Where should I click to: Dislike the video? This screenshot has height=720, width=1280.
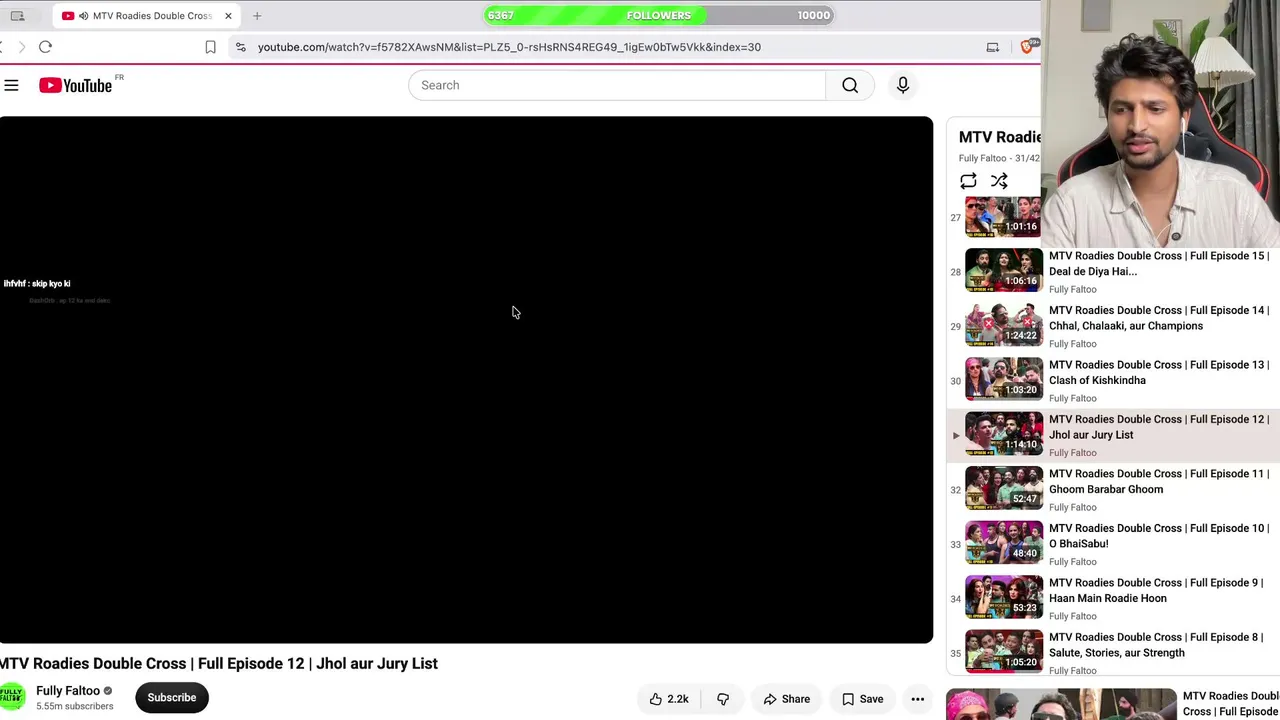[x=723, y=699]
